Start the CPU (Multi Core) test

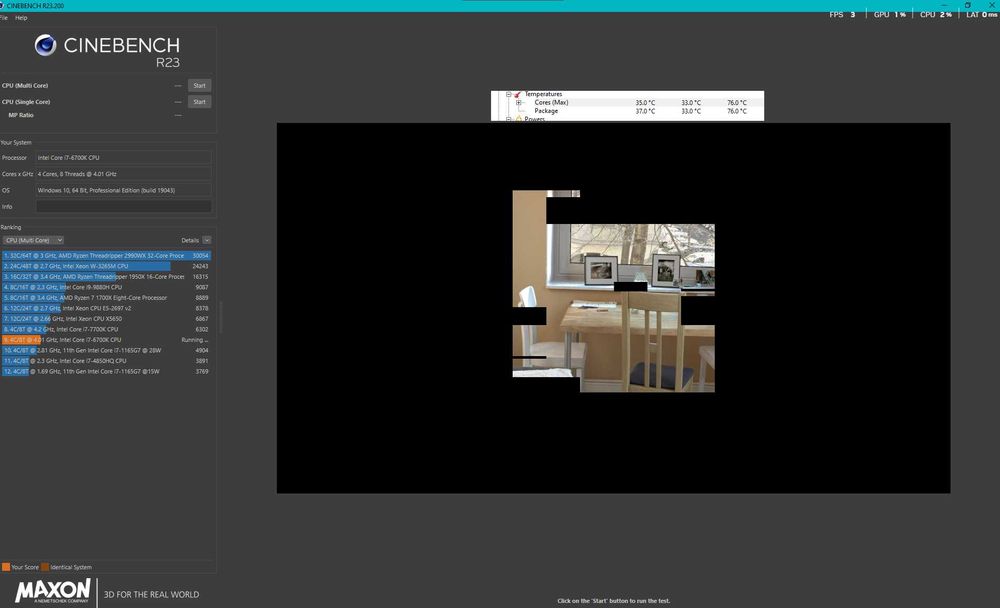click(200, 85)
